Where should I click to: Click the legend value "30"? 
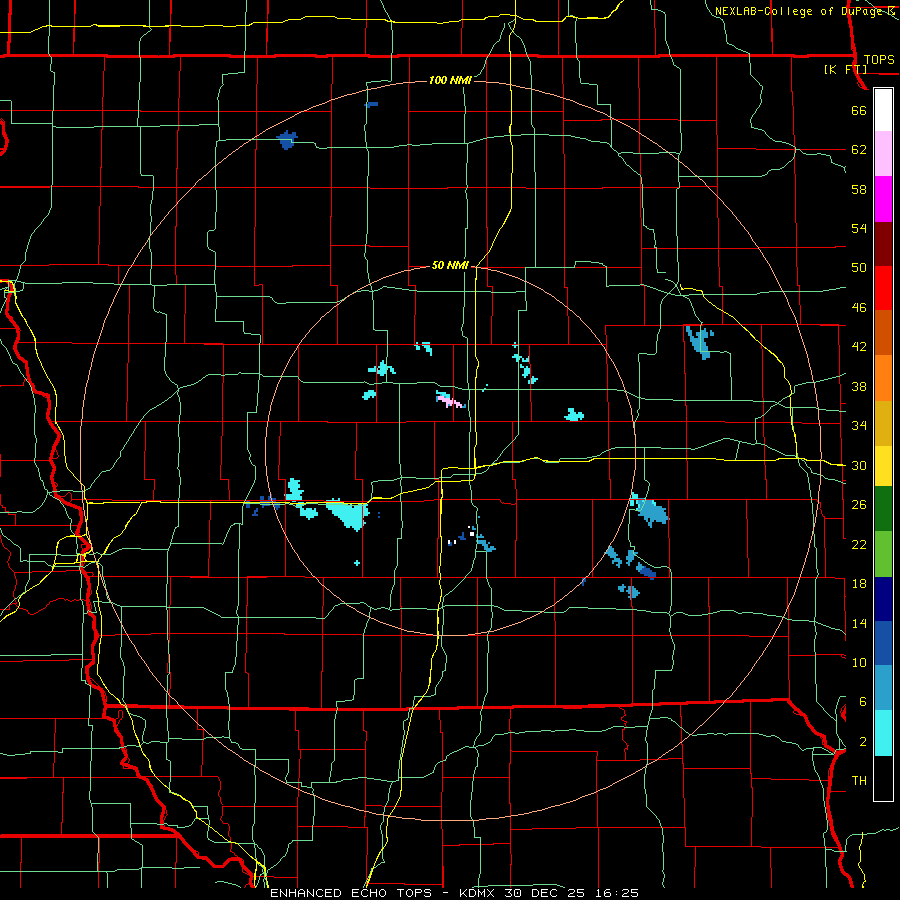coord(859,465)
